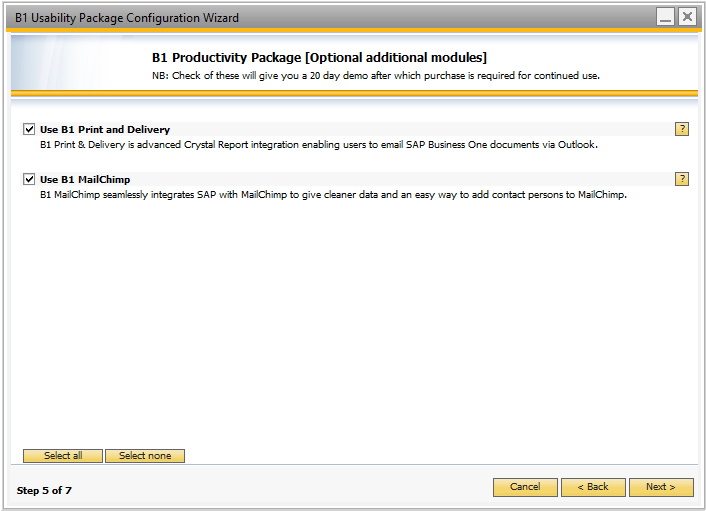Open help for B1 Print and Delivery
The image size is (706, 511).
(x=682, y=129)
